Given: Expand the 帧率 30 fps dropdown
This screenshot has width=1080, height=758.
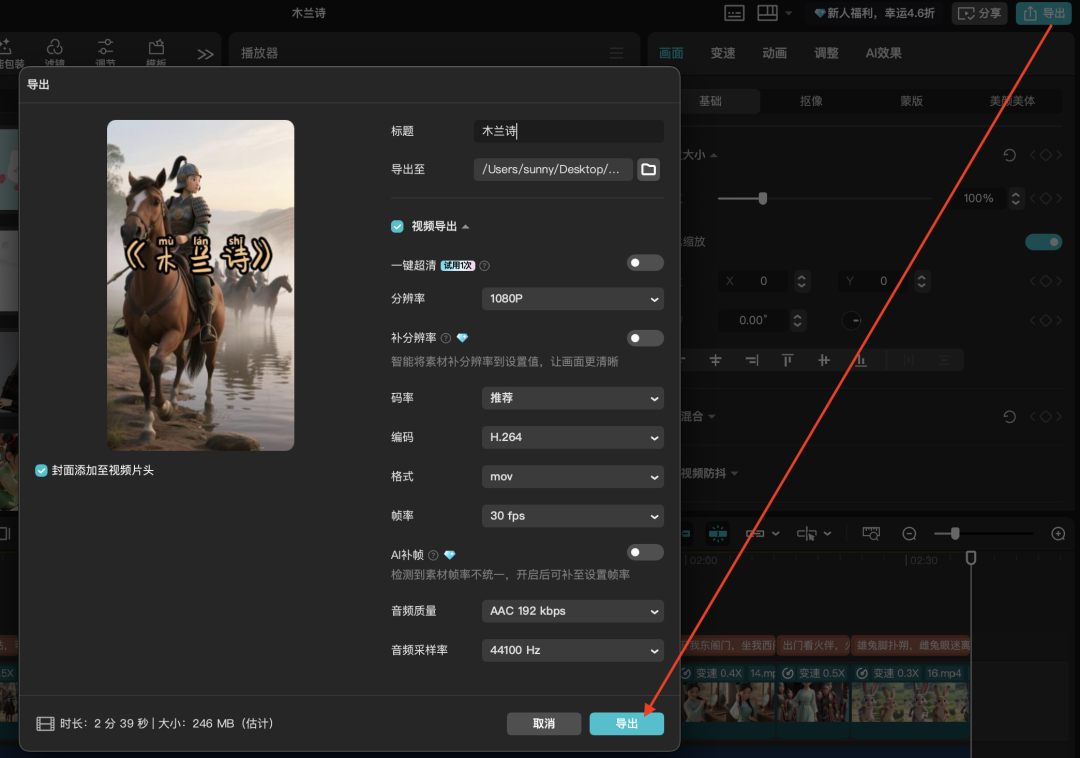Looking at the screenshot, I should pos(572,516).
